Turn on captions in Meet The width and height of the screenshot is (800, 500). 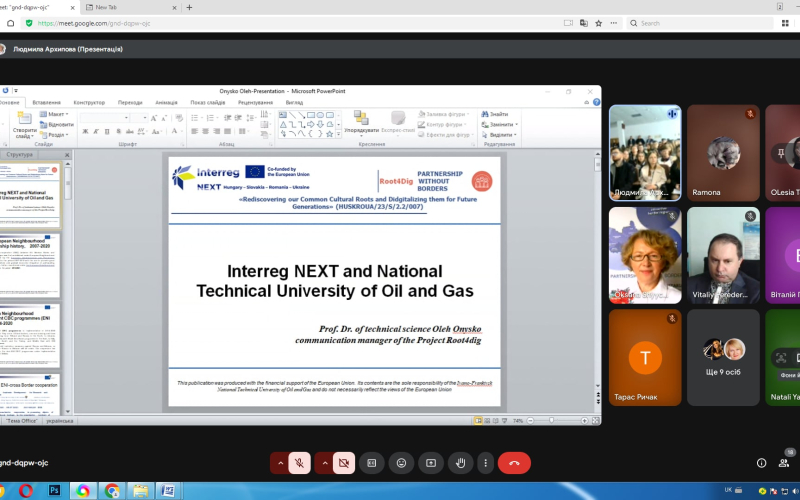pyautogui.click(x=371, y=463)
